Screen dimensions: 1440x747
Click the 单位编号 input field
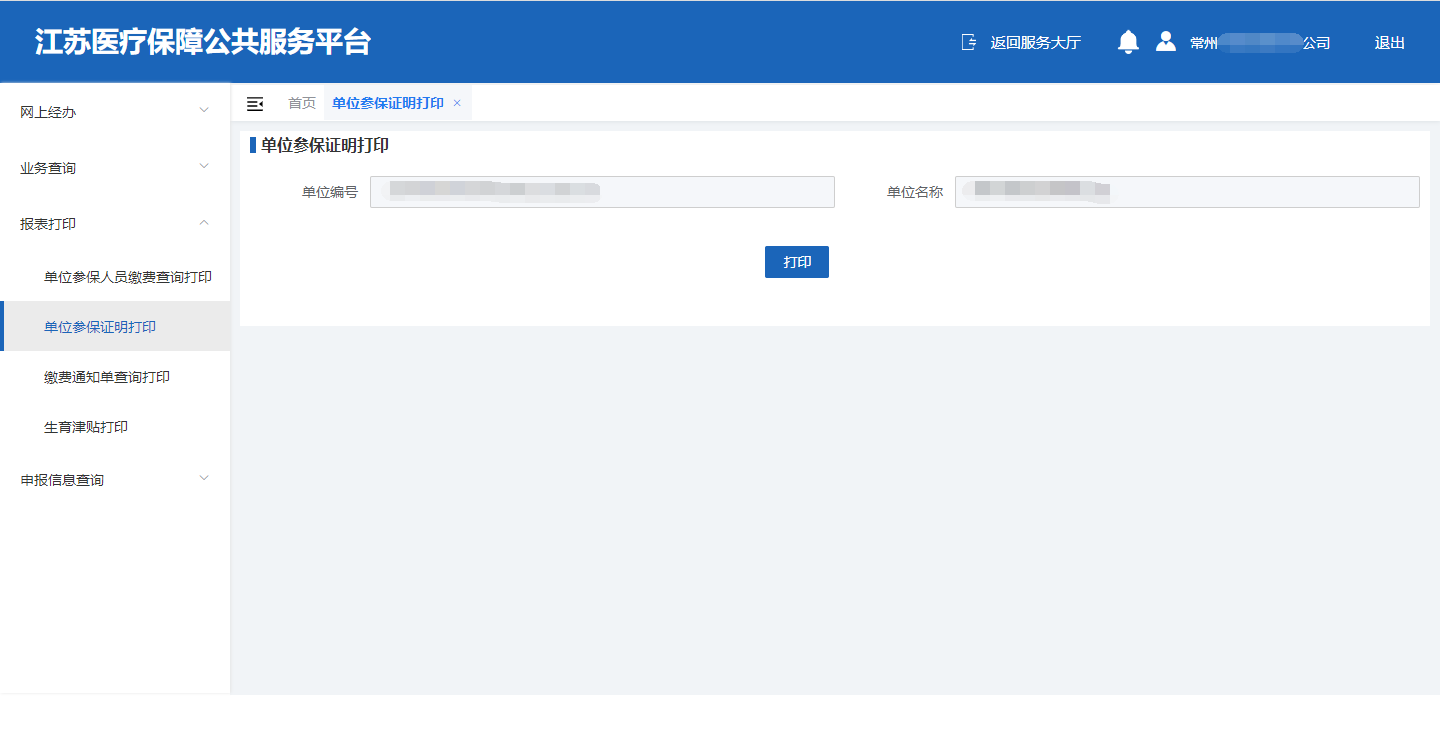click(602, 192)
